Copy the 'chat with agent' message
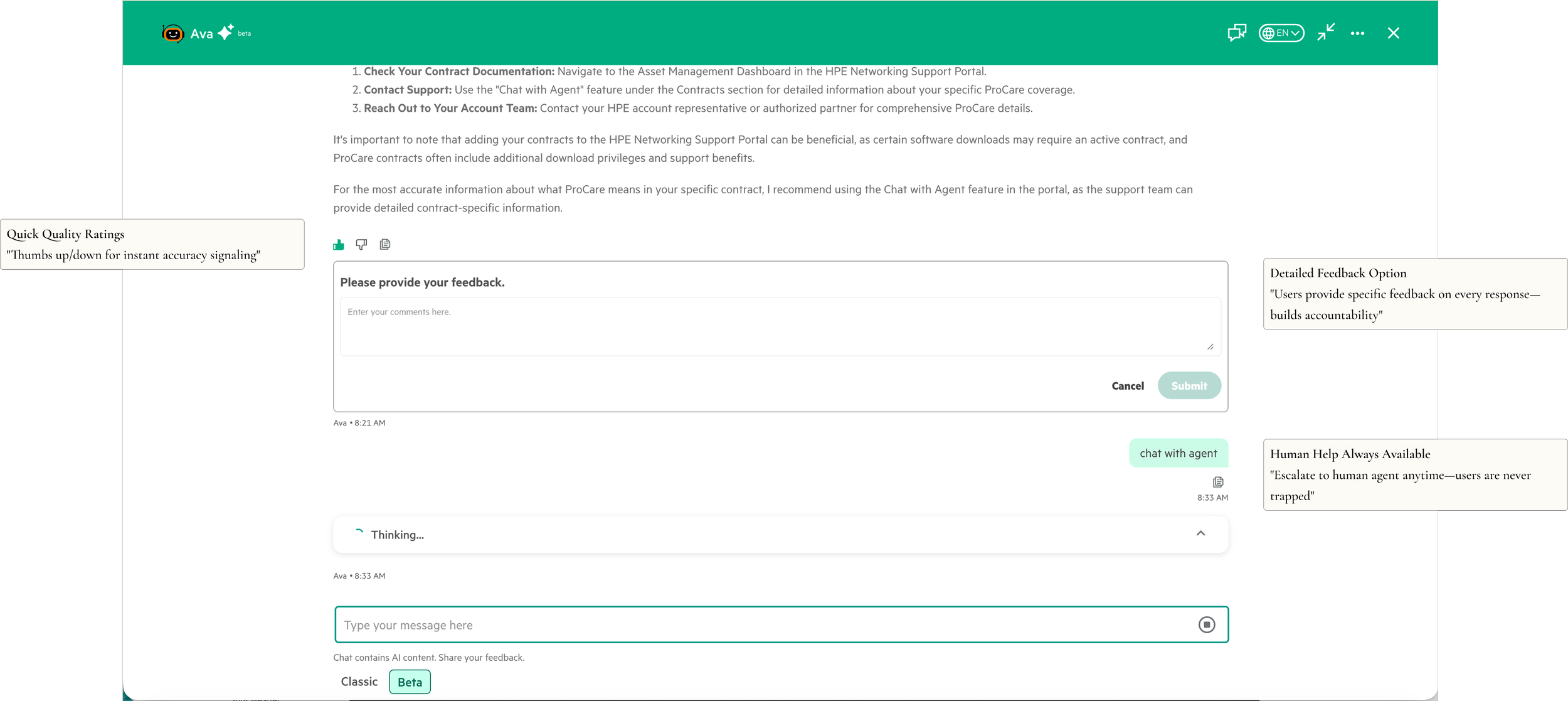The image size is (1568, 701). coord(1218,481)
